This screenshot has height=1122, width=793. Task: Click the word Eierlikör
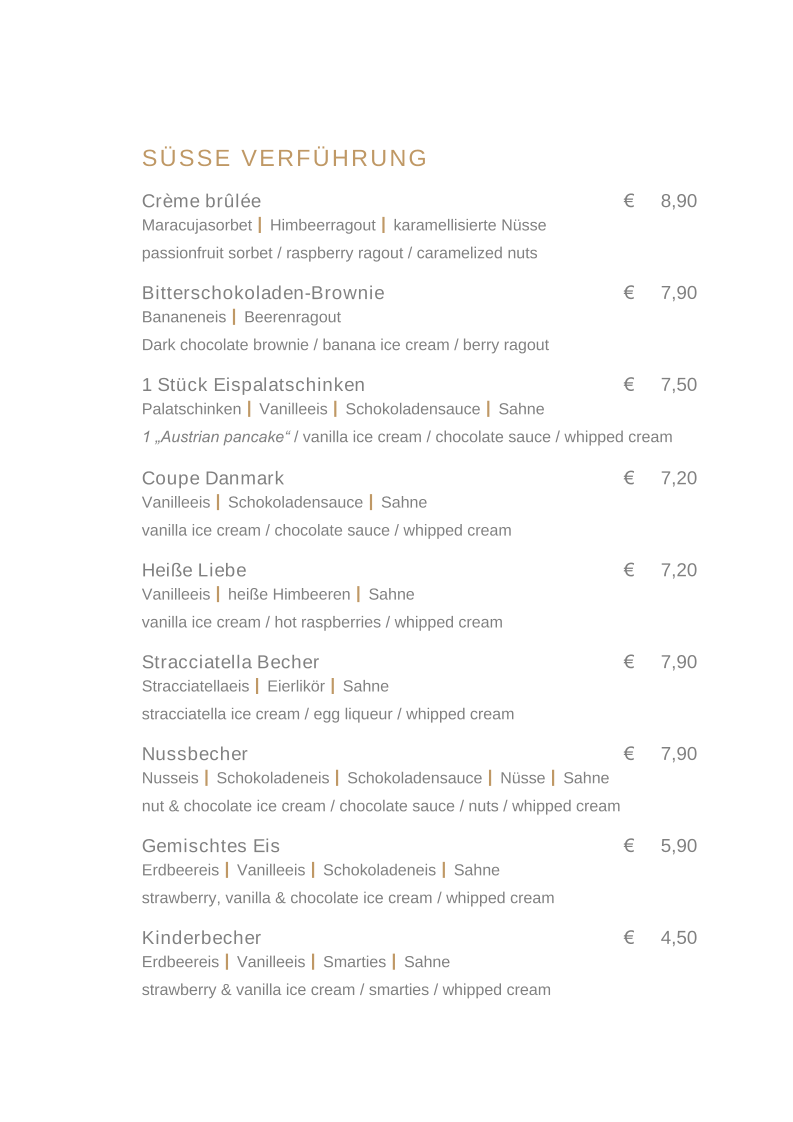296,686
